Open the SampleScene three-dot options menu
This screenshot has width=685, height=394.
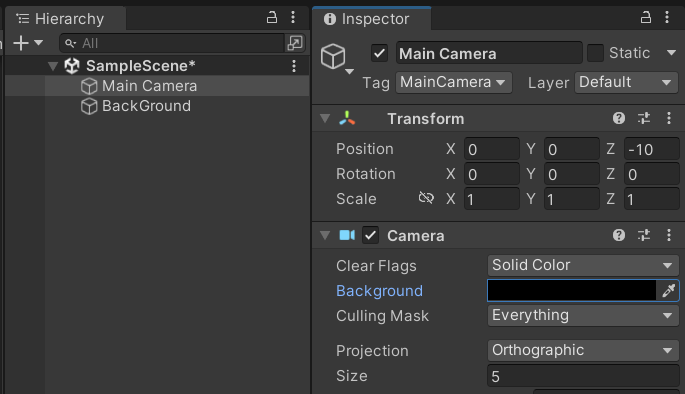(x=294, y=66)
